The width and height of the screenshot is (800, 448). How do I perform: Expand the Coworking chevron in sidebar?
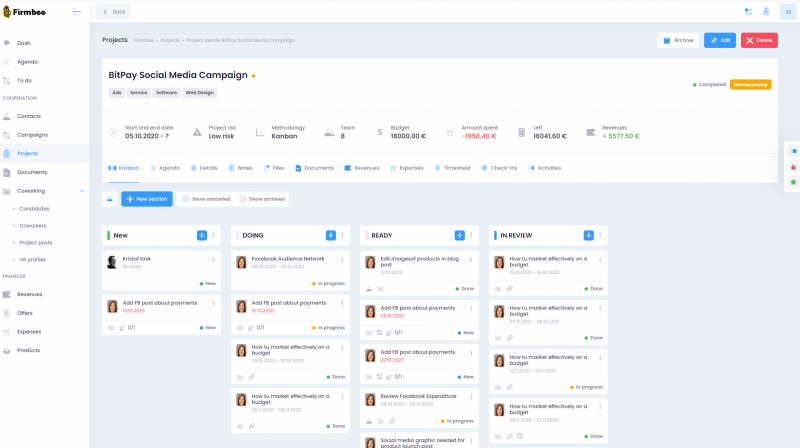coord(81,191)
